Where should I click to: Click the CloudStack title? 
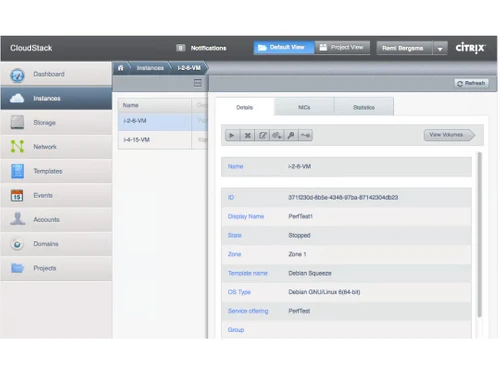pos(31,48)
